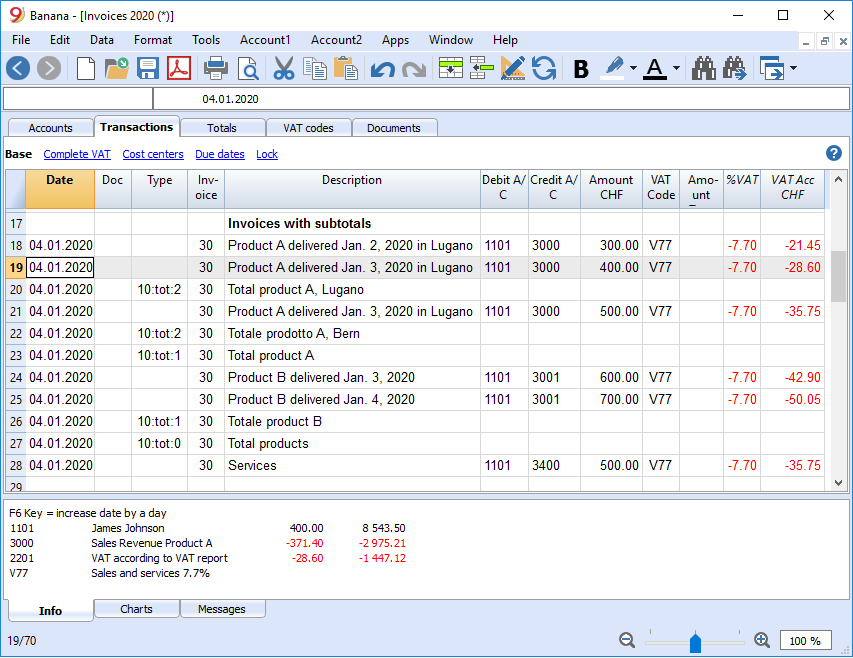Open a file with the folder icon
The width and height of the screenshot is (853, 658).
(x=116, y=69)
